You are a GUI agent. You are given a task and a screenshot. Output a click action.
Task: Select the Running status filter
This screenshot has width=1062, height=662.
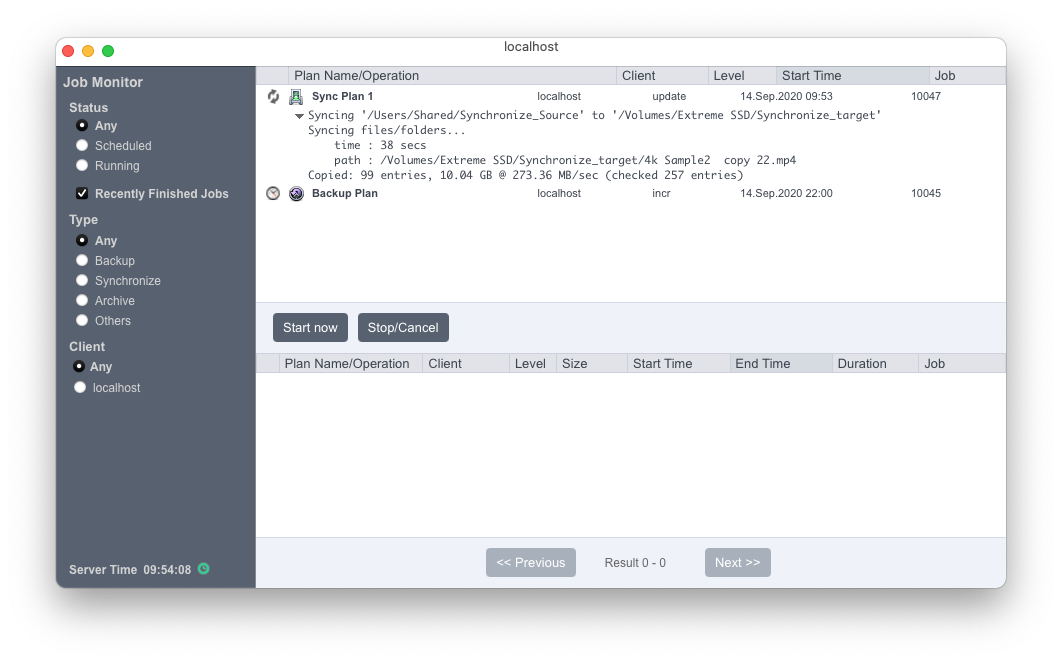pos(82,165)
